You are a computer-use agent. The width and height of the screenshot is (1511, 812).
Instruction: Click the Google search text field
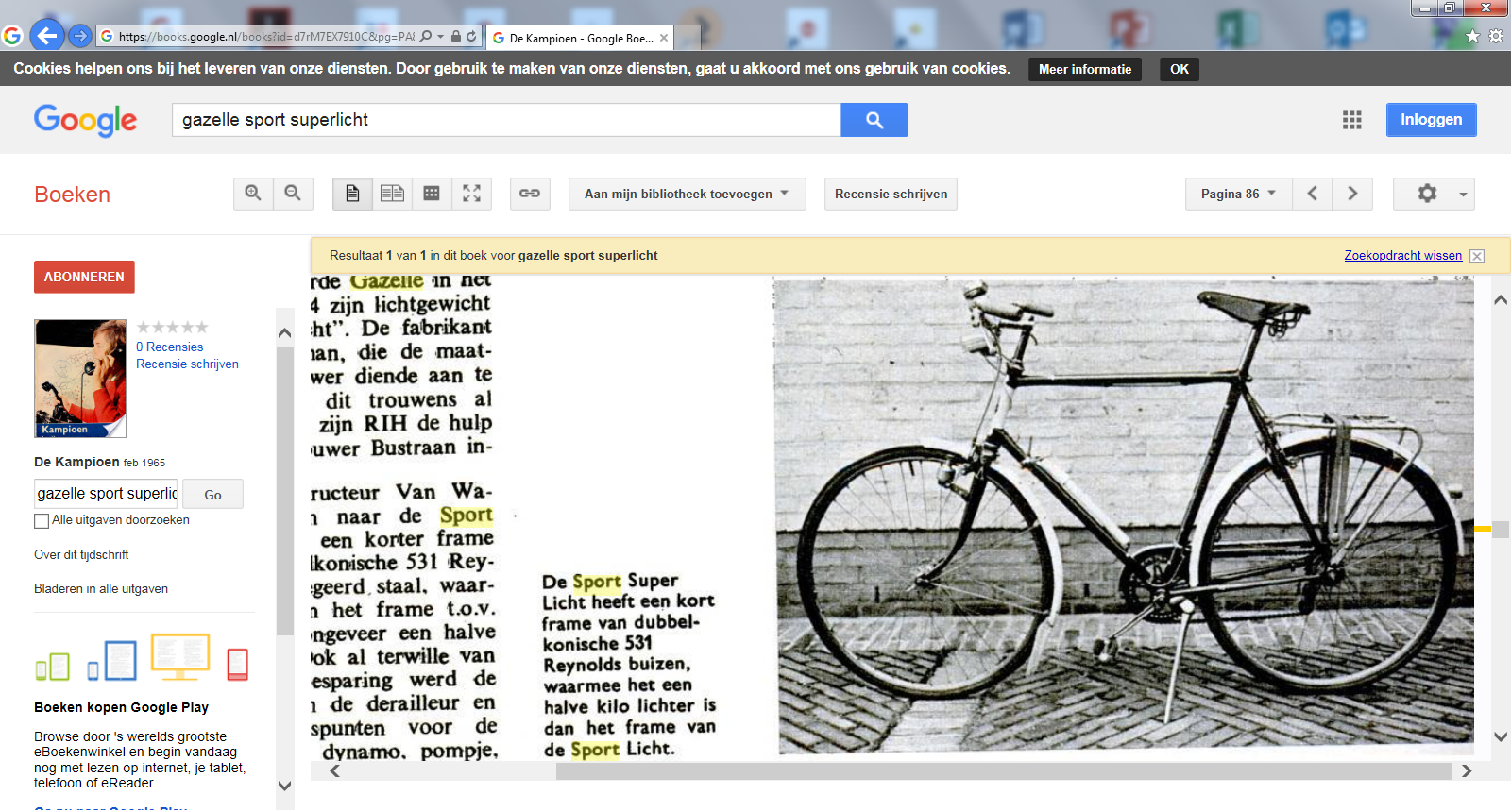point(506,120)
